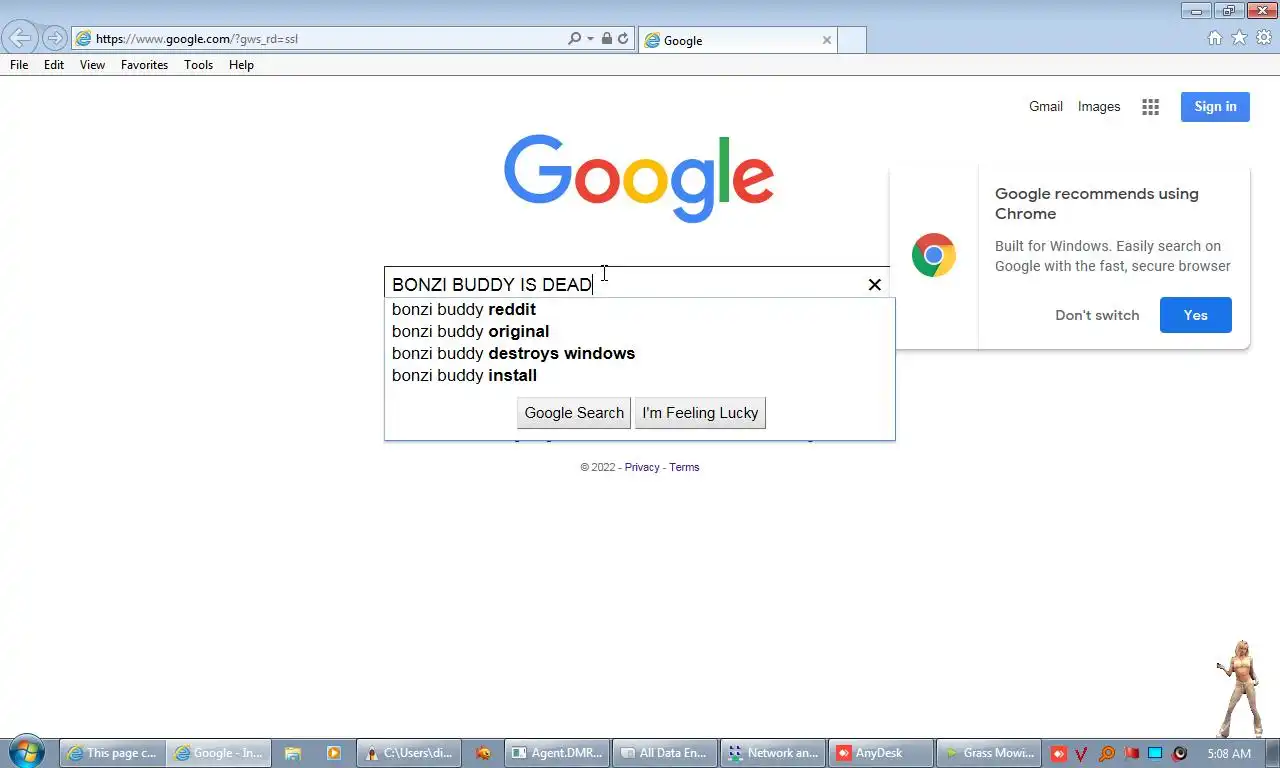The image size is (1280, 768).
Task: Open the Google apps grid icon
Action: coord(1151,107)
